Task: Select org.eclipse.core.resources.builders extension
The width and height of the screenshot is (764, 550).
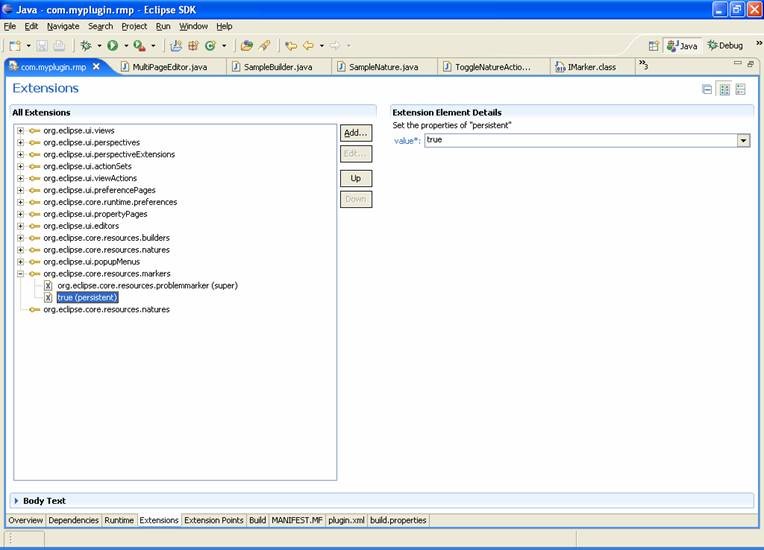Action: pos(106,238)
